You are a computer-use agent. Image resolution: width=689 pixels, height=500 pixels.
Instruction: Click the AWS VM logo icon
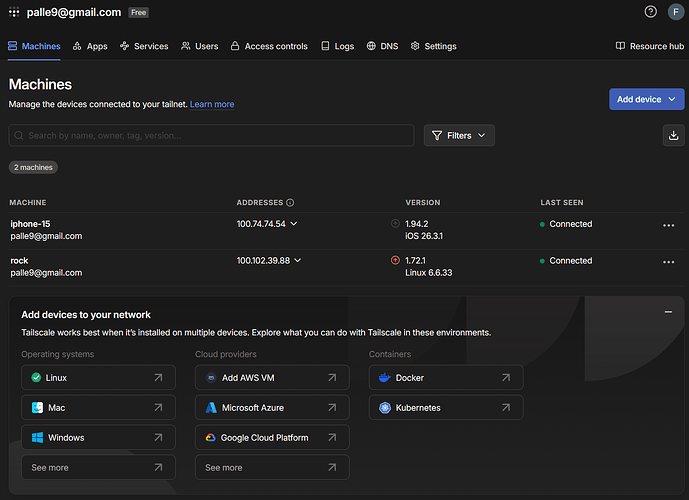(211, 378)
